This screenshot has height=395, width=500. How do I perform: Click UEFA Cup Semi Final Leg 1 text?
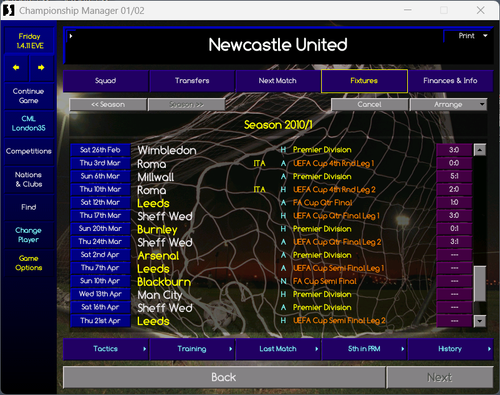338,268
